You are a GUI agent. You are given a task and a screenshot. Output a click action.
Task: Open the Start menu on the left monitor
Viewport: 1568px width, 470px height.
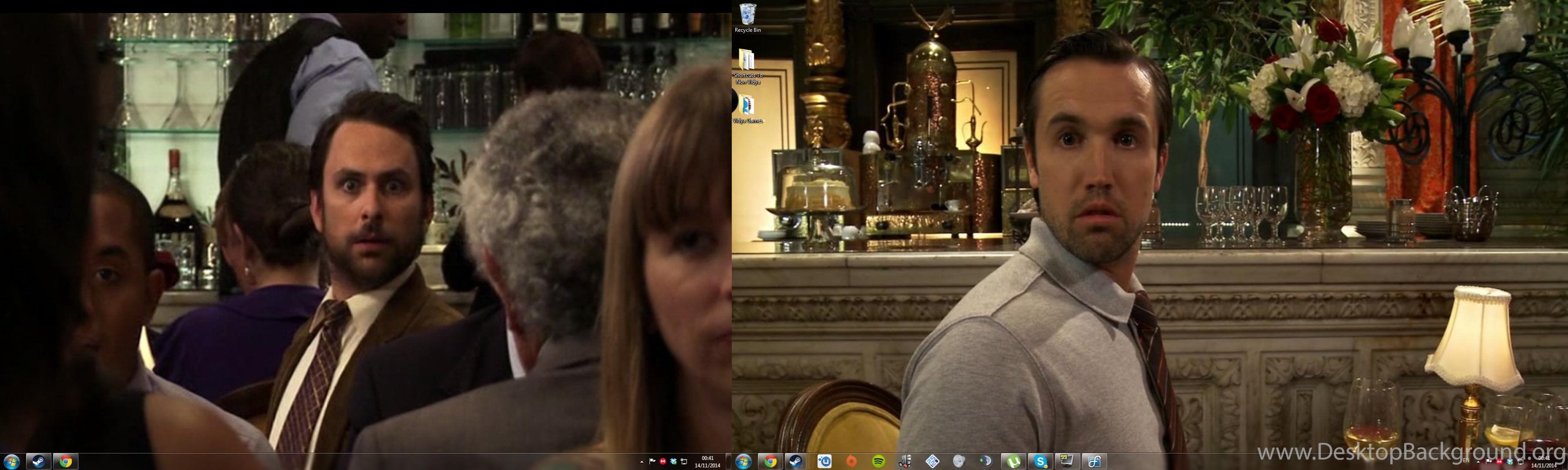(x=11, y=461)
